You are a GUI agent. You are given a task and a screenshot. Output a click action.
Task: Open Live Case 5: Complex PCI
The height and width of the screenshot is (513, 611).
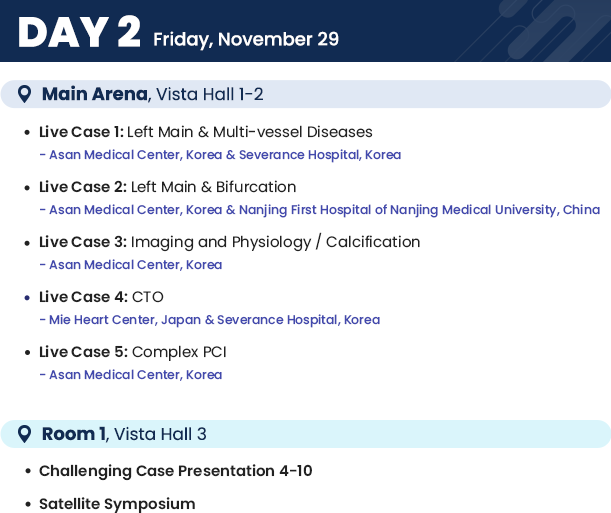pyautogui.click(x=132, y=352)
